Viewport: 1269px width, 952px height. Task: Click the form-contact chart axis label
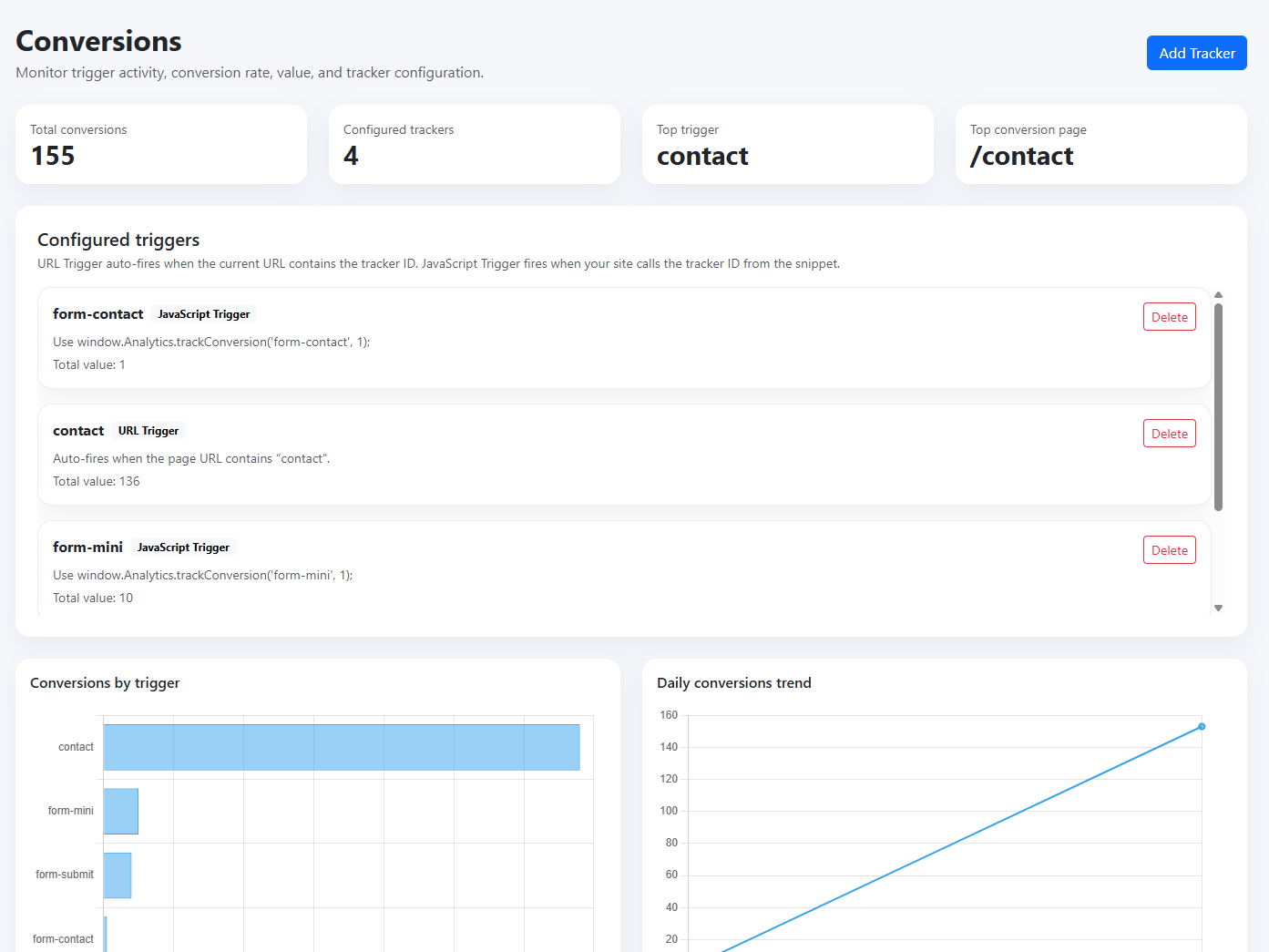coord(63,938)
